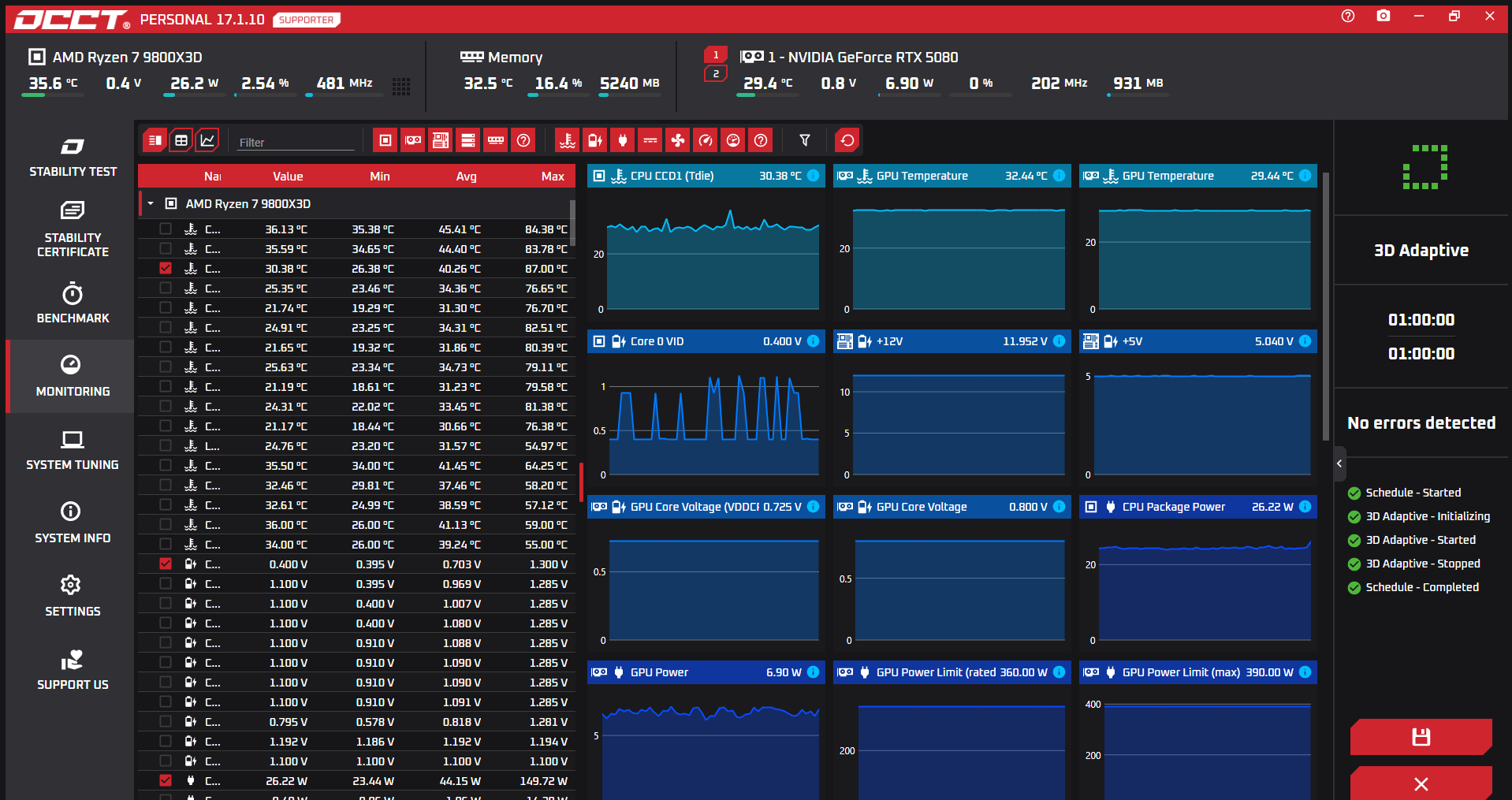
Task: Click the Support Us button
Action: (x=73, y=669)
